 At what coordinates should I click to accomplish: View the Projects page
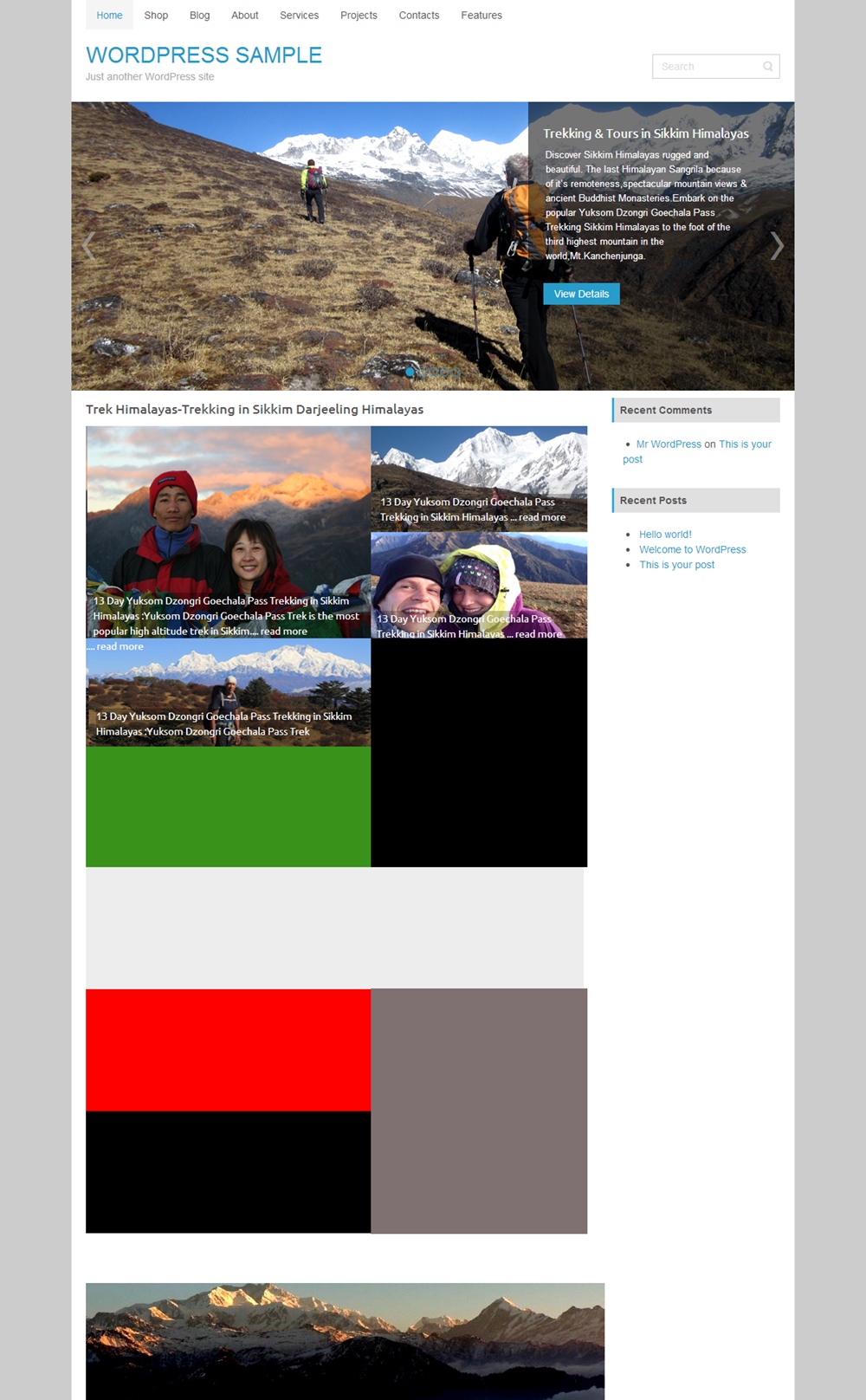pyautogui.click(x=359, y=15)
